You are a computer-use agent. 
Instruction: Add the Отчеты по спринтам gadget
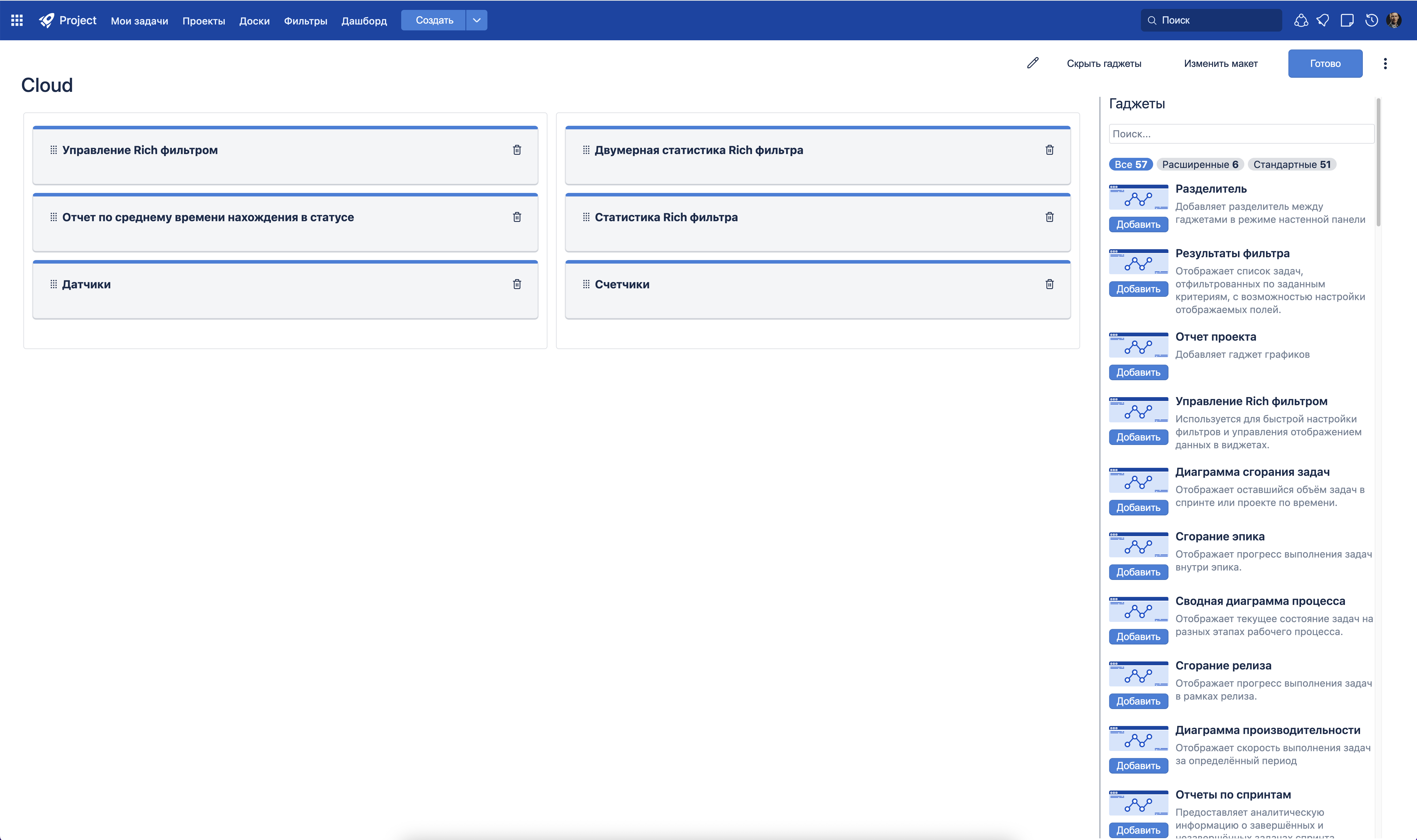(1139, 830)
